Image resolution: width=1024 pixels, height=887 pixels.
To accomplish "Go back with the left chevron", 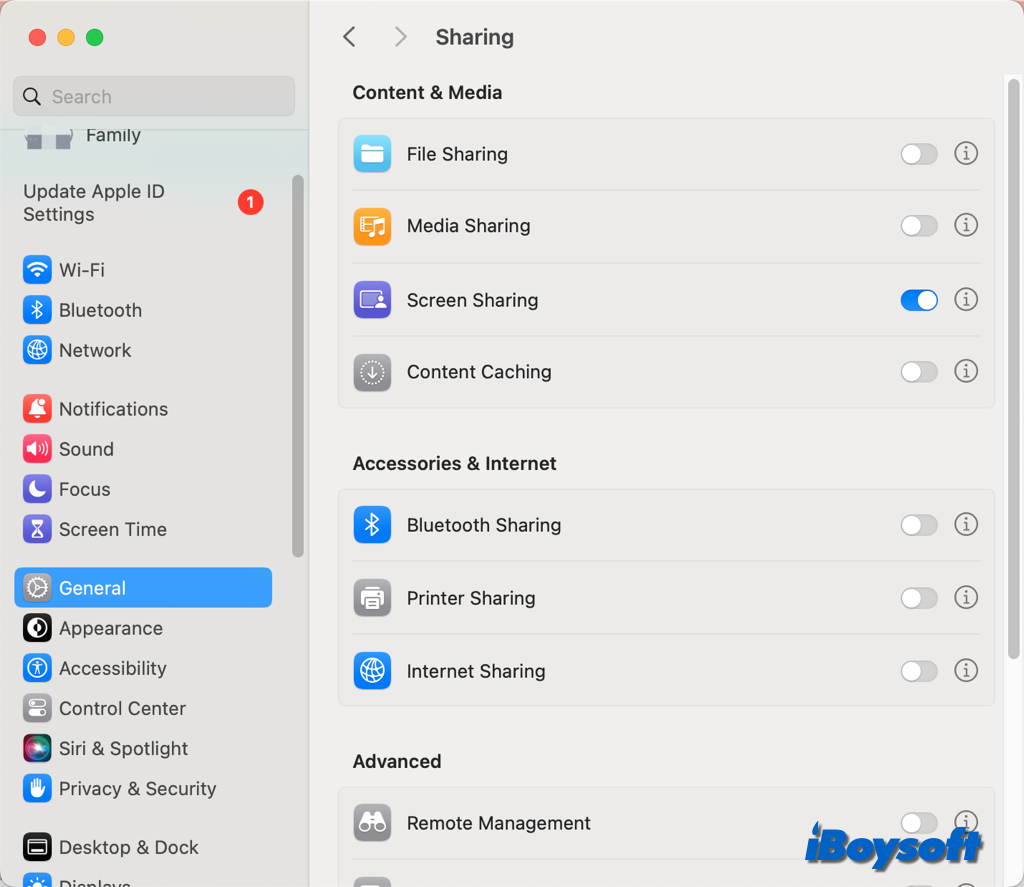I will coord(349,37).
